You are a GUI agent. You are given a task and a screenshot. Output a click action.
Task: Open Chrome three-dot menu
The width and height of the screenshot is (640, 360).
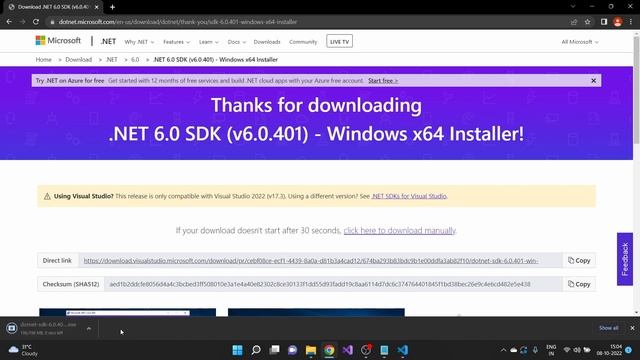click(631, 22)
